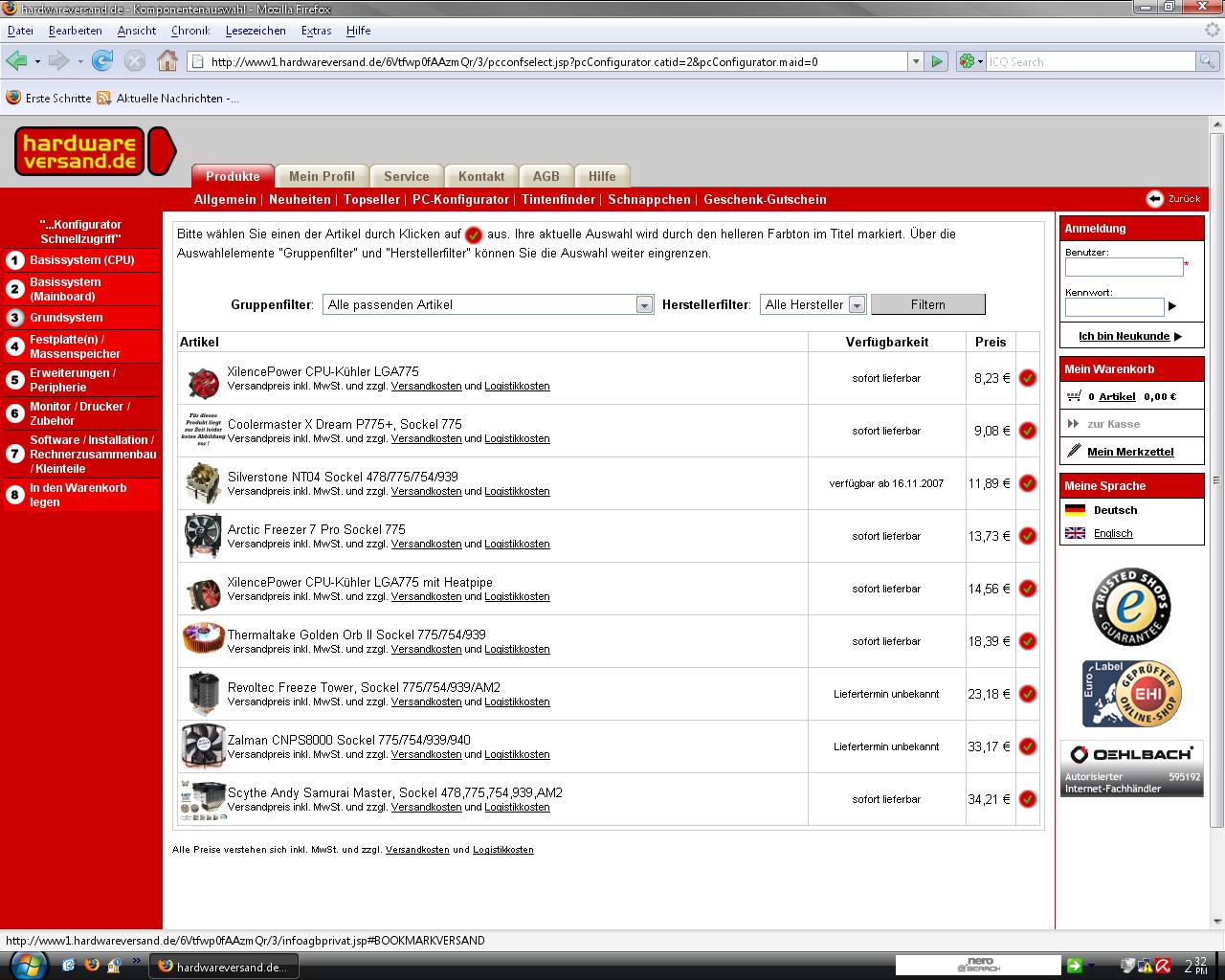
Task: Open the browser Home page icon
Action: coord(167,61)
